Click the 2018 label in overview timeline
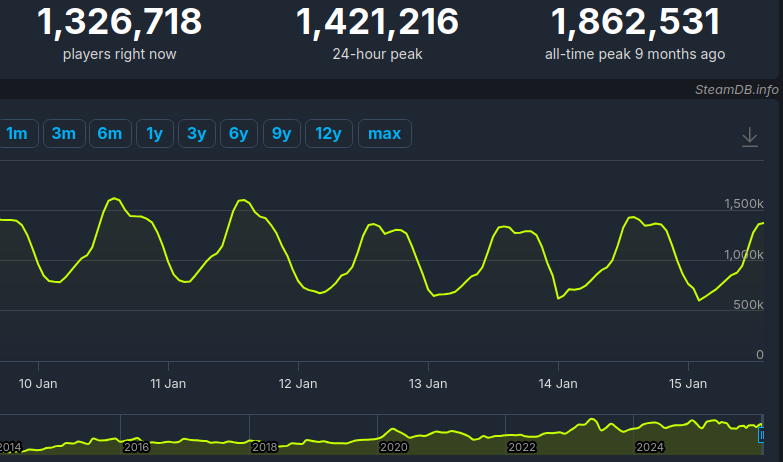This screenshot has width=783, height=462. pos(265,447)
